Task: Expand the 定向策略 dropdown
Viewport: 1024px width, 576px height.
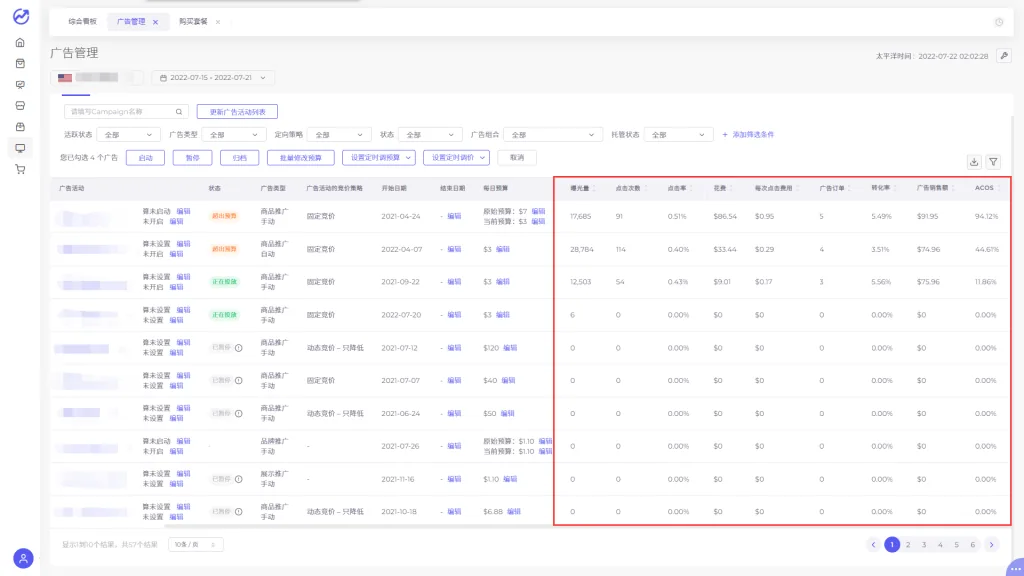Action: (x=339, y=135)
